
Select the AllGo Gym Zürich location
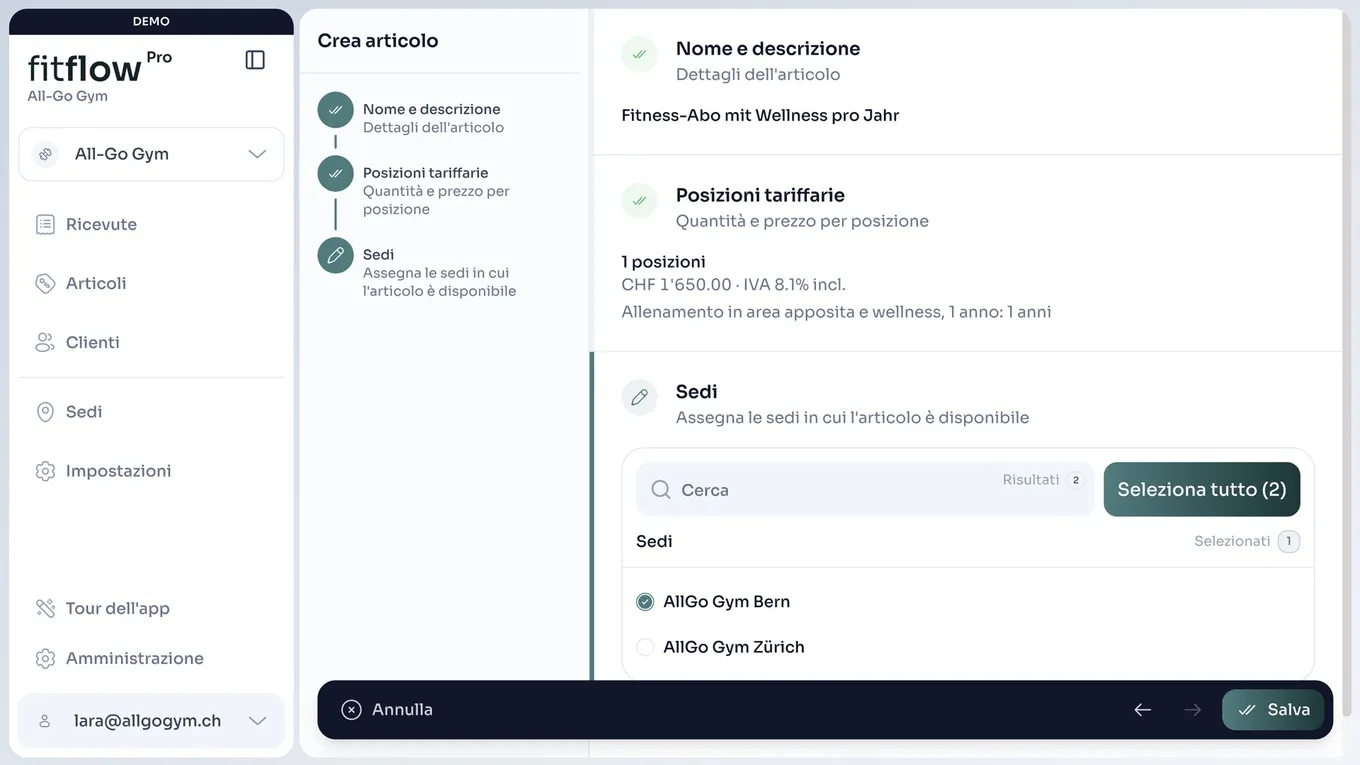click(645, 647)
